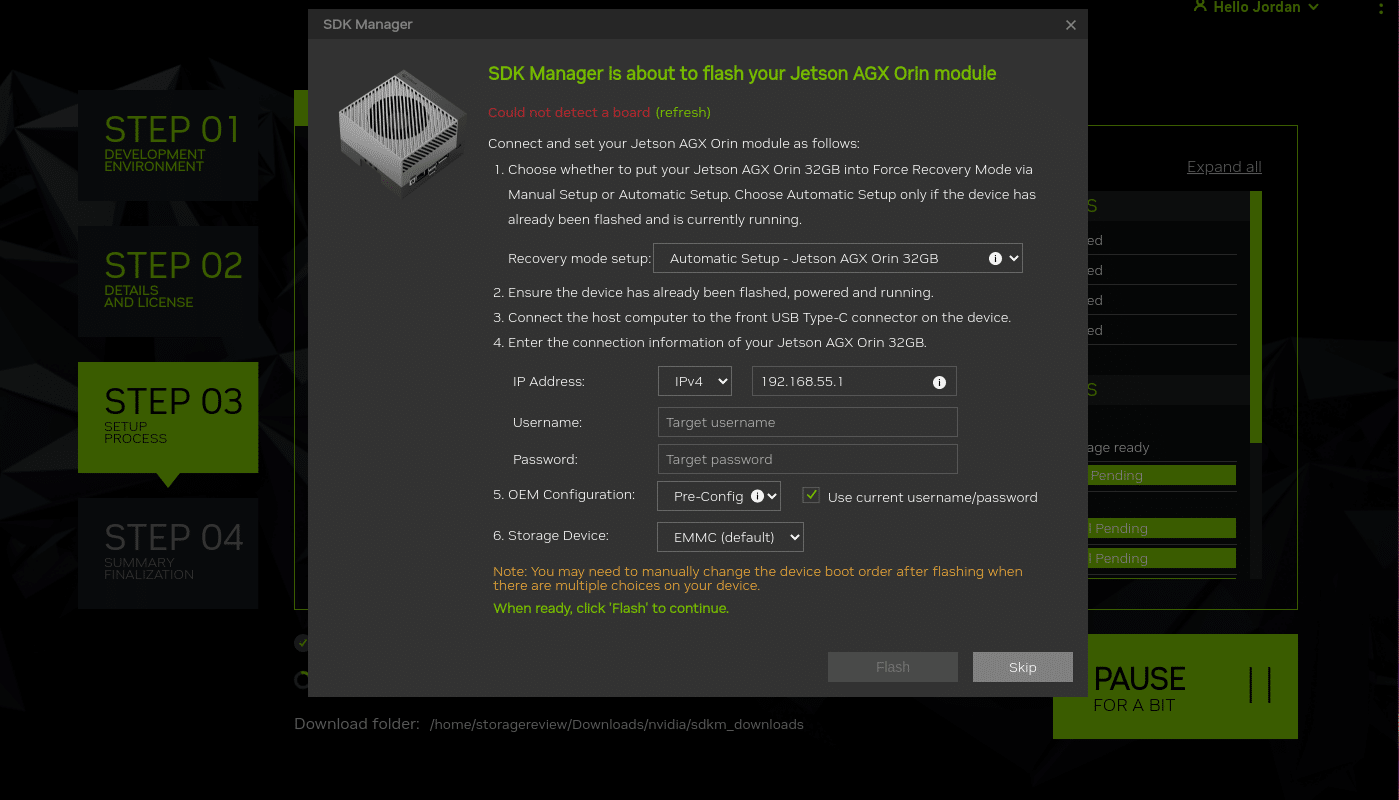The image size is (1399, 800).
Task: Focus the Target password input field
Action: coord(807,459)
